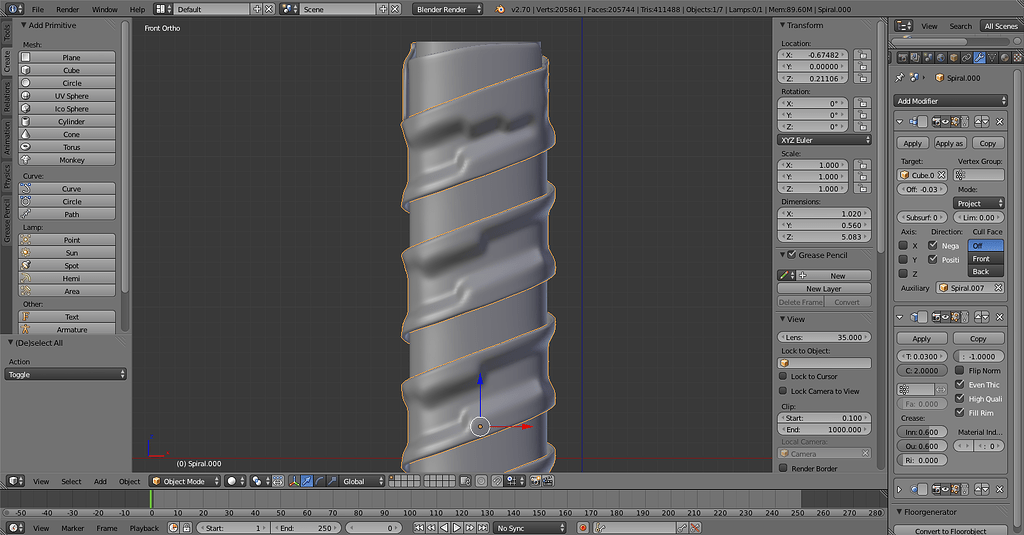Image resolution: width=1024 pixels, height=535 pixels.
Task: Click Apply as Shape Key button
Action: [x=949, y=143]
